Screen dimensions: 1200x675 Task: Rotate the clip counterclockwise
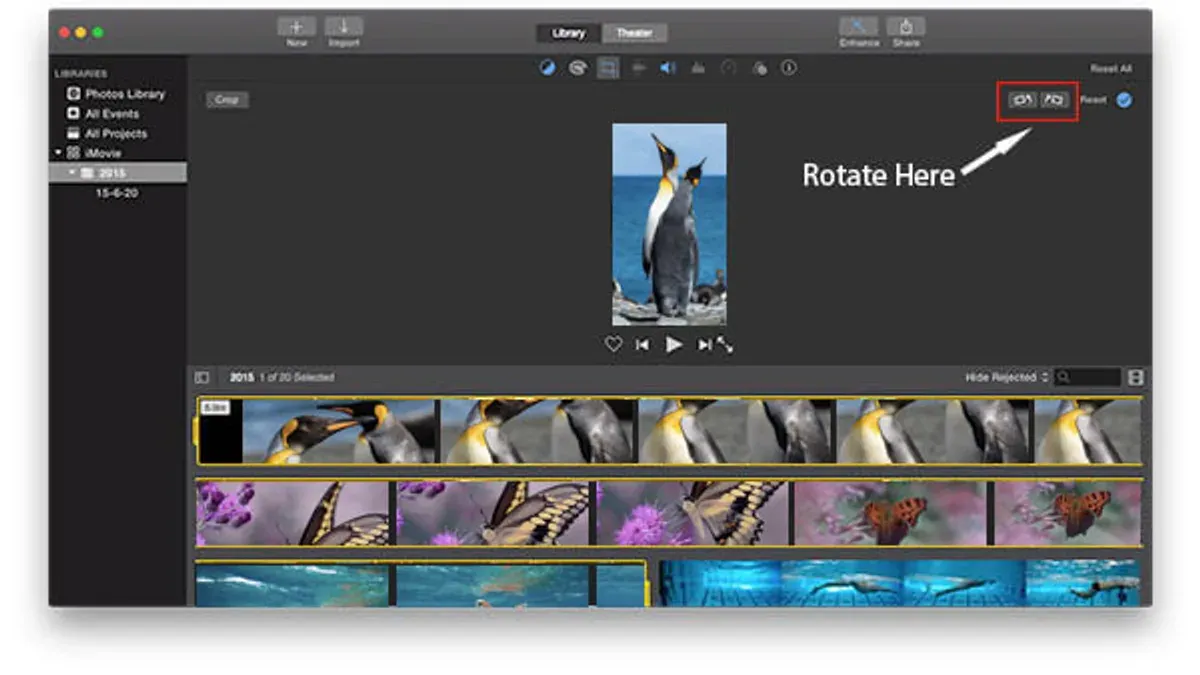tap(1022, 100)
